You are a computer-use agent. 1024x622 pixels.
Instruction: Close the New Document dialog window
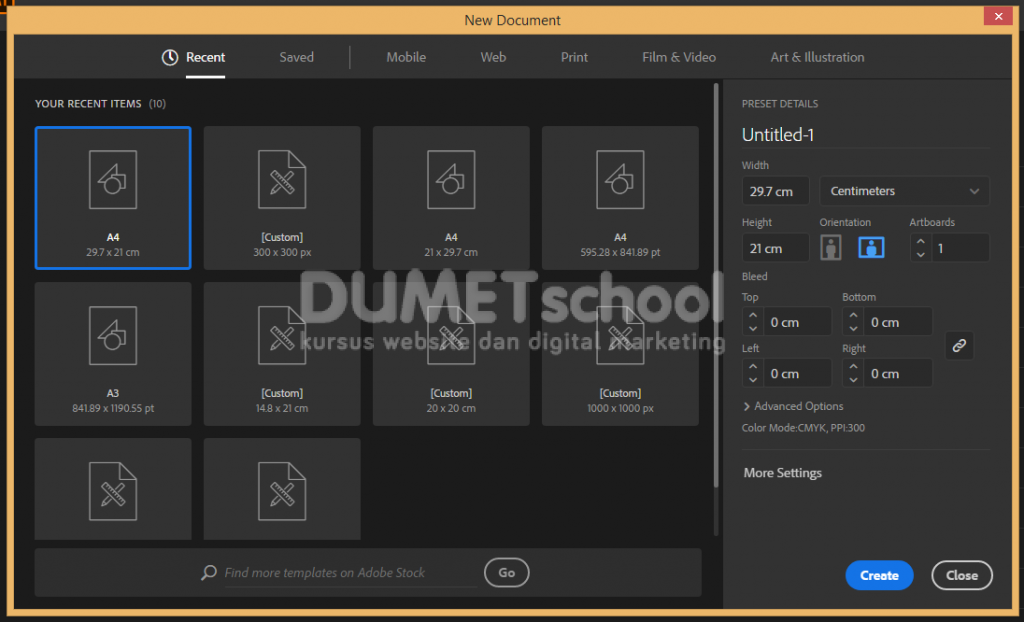coord(998,17)
